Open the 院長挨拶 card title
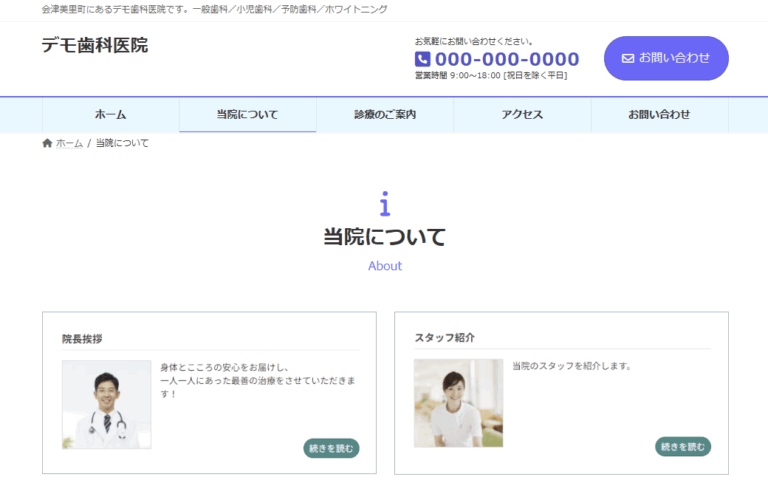Screen dimensions: 768x494 click(x=82, y=339)
